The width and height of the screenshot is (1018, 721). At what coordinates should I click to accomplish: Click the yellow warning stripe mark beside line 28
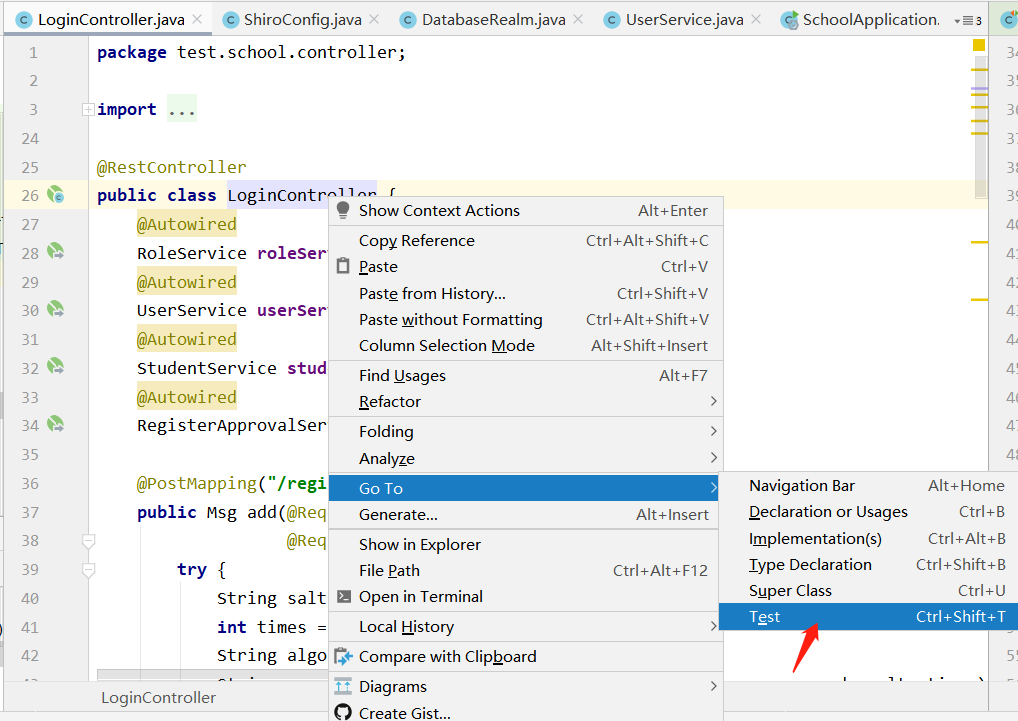pos(979,242)
